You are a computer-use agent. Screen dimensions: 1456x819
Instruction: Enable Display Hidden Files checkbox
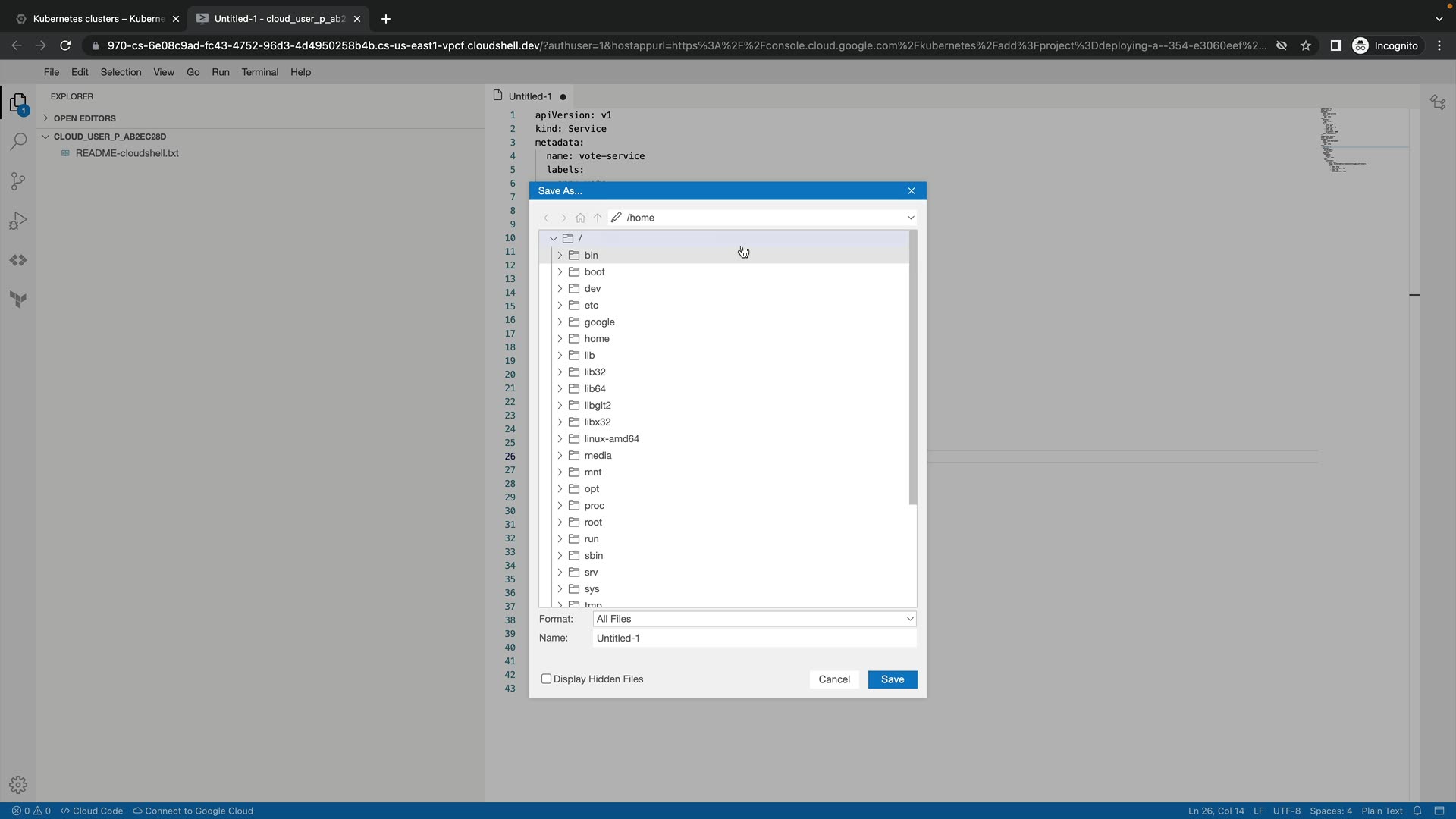[x=546, y=679]
